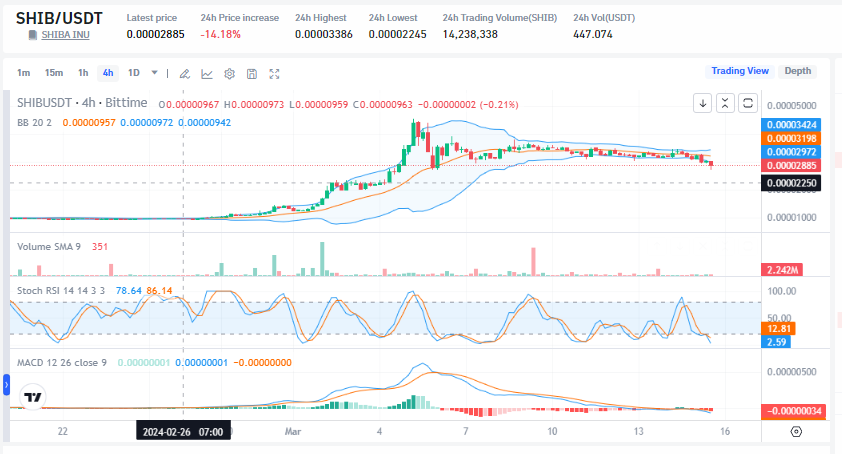Image resolution: width=842 pixels, height=454 pixels.
Task: Open the drawing pencil tool
Action: pyautogui.click(x=185, y=74)
